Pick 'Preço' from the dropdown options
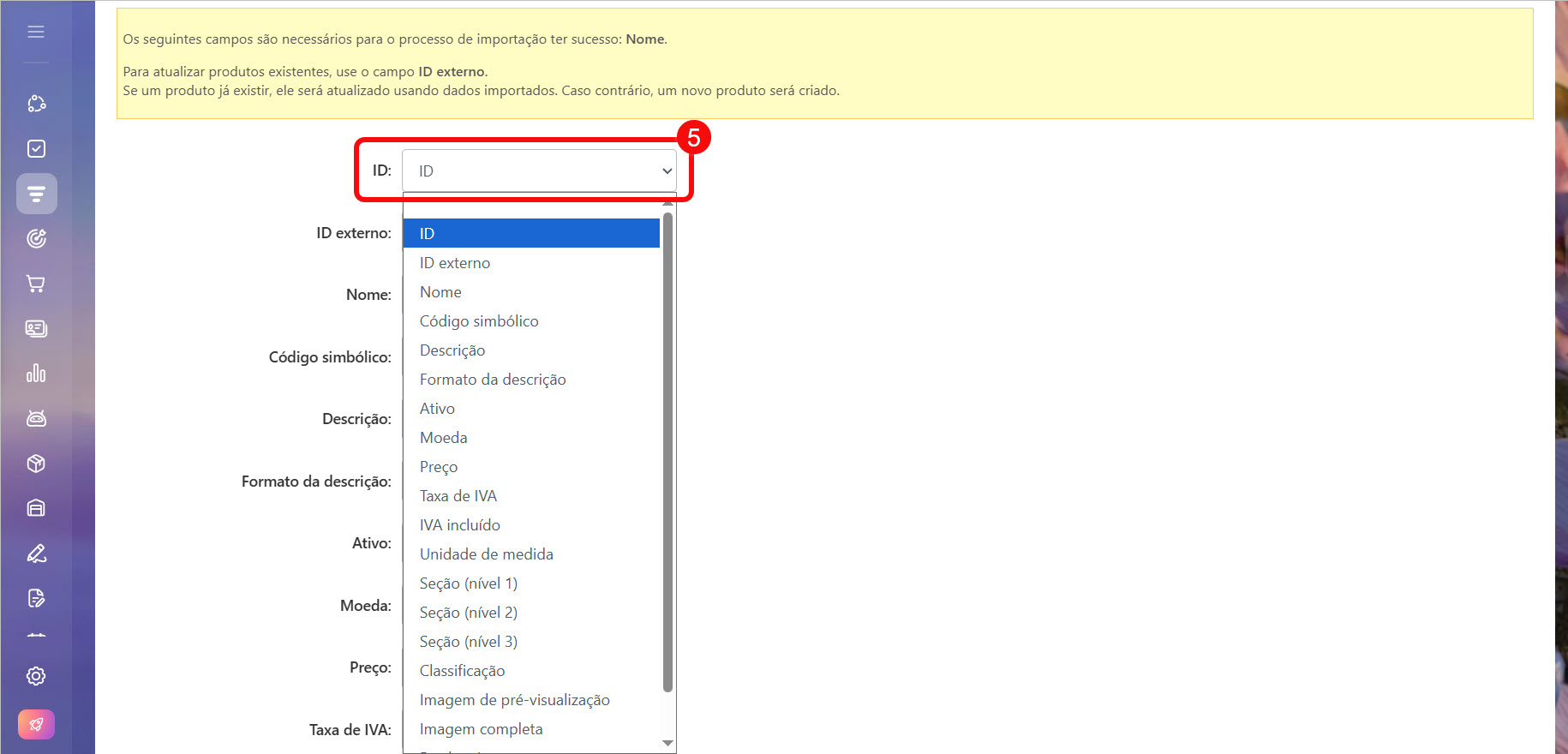The image size is (1568, 754). coord(439,467)
